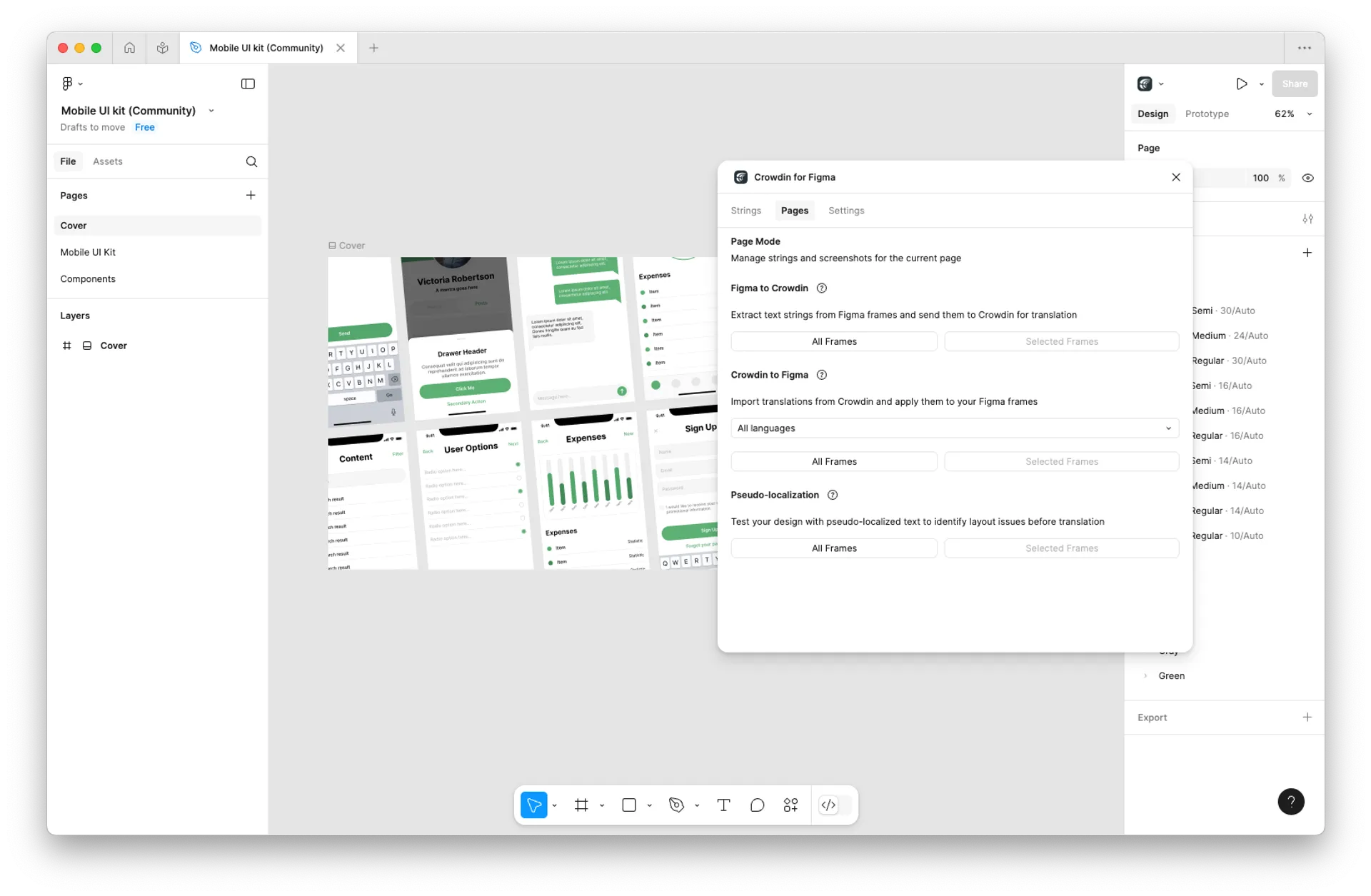Open the Actions/components tool icon
The image size is (1371, 896).
(790, 805)
